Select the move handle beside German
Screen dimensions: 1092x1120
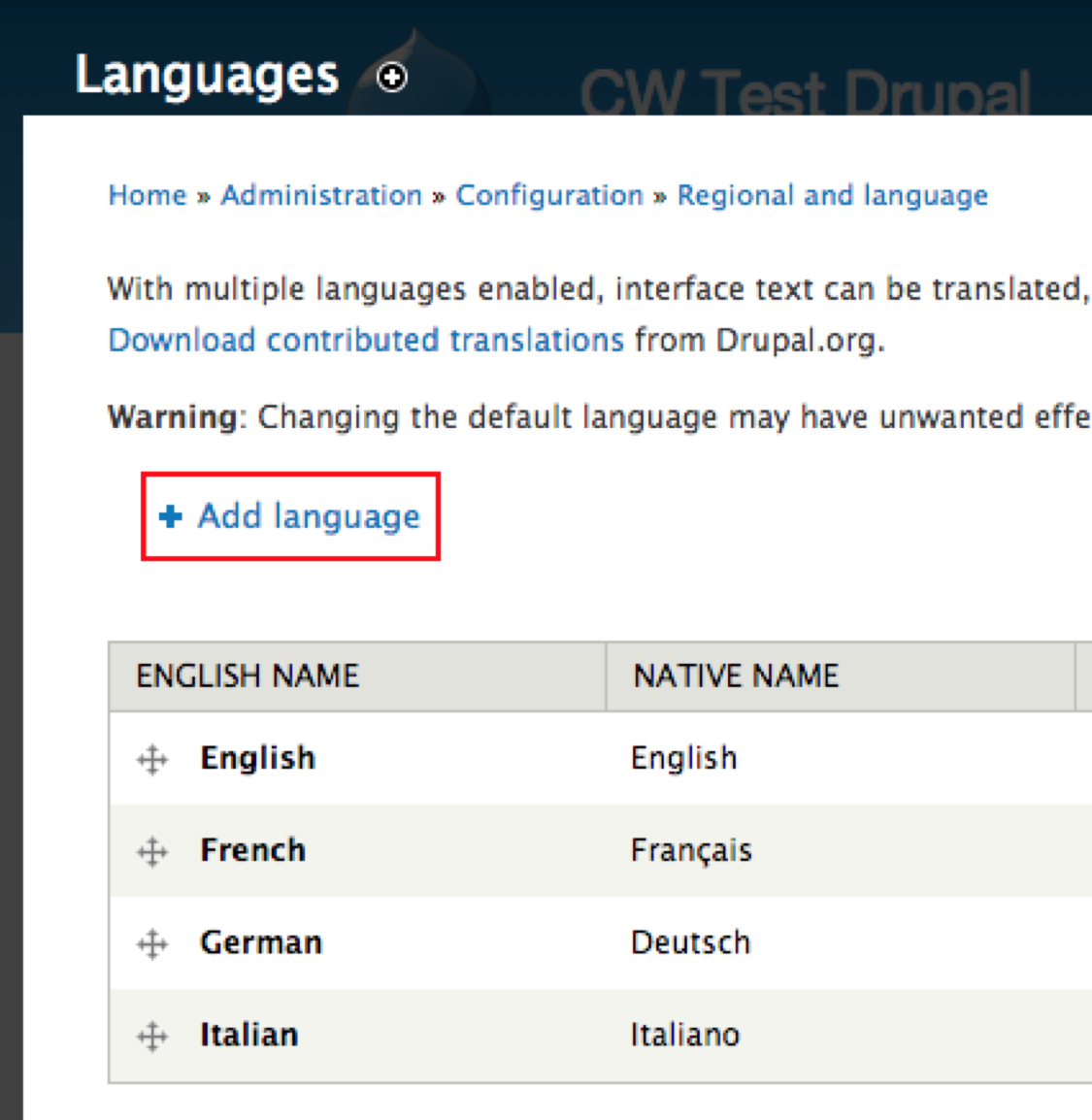152,943
